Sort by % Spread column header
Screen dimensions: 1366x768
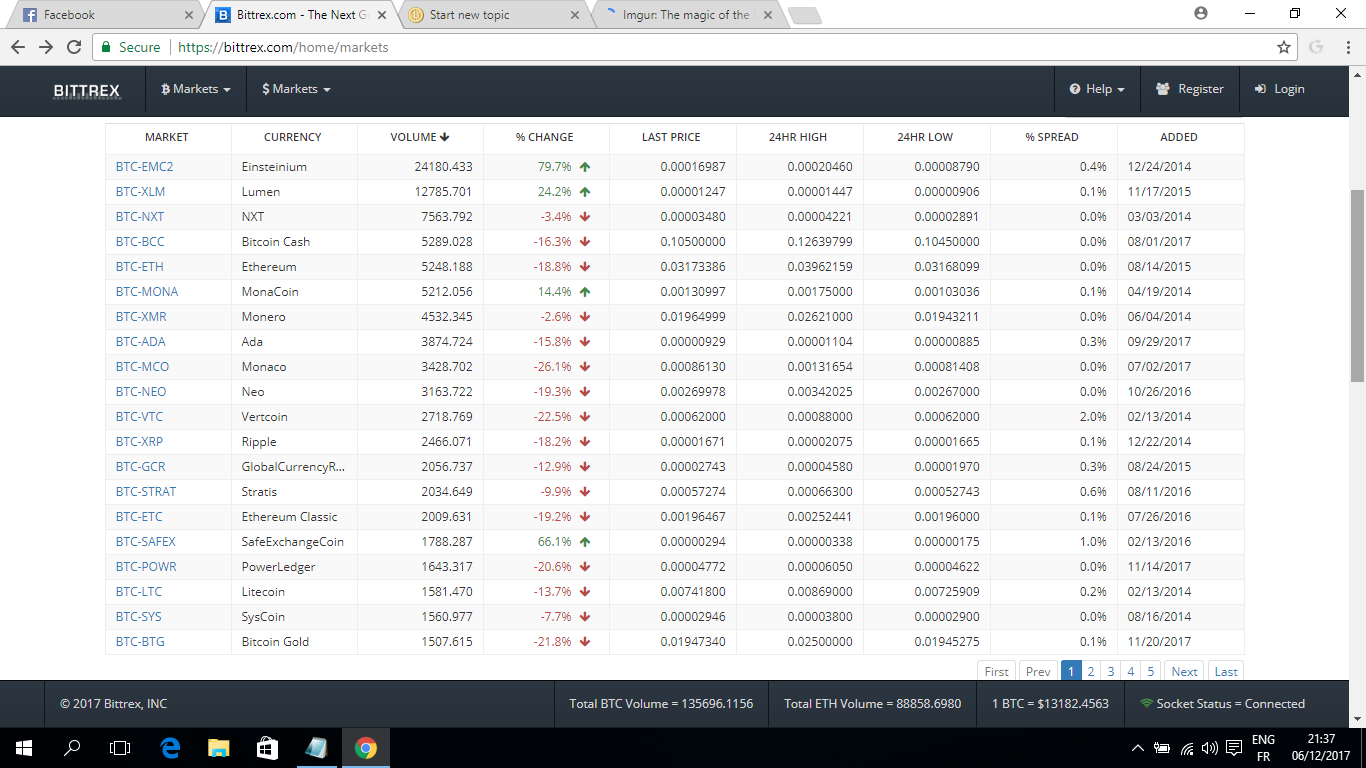click(1052, 137)
